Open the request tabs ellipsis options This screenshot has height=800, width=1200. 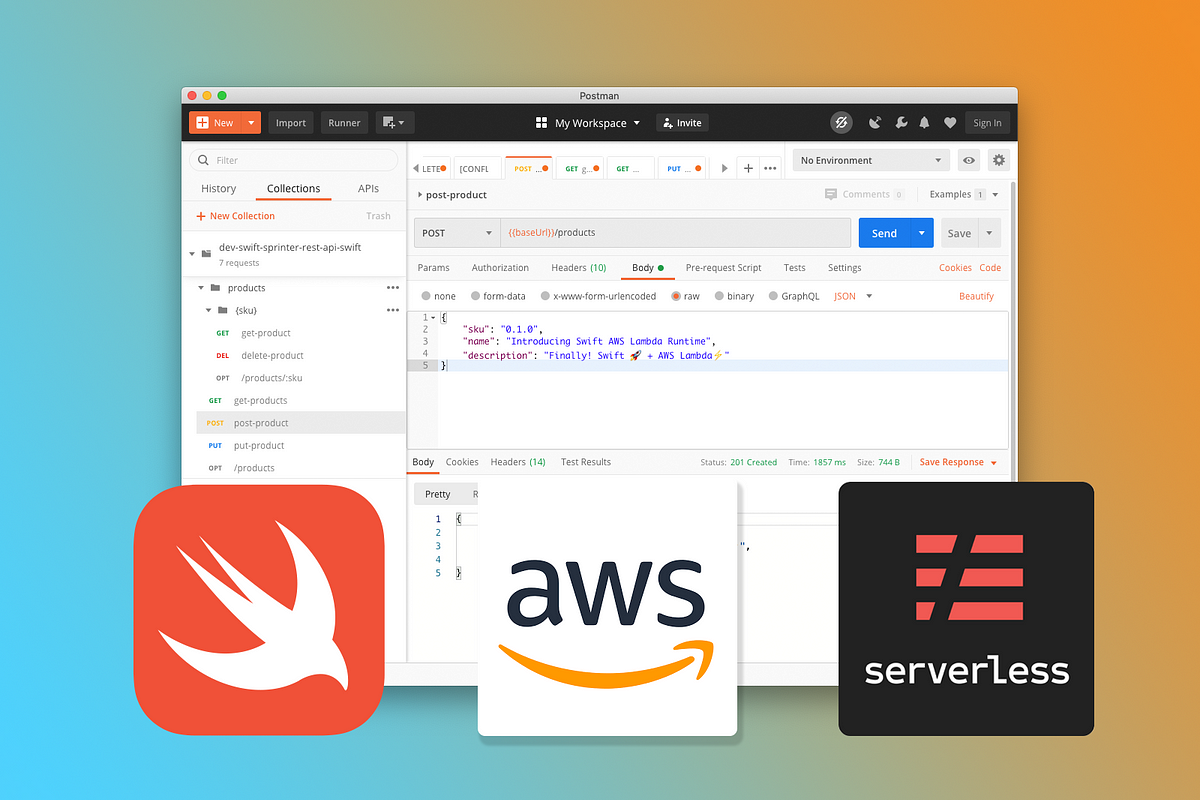[770, 168]
